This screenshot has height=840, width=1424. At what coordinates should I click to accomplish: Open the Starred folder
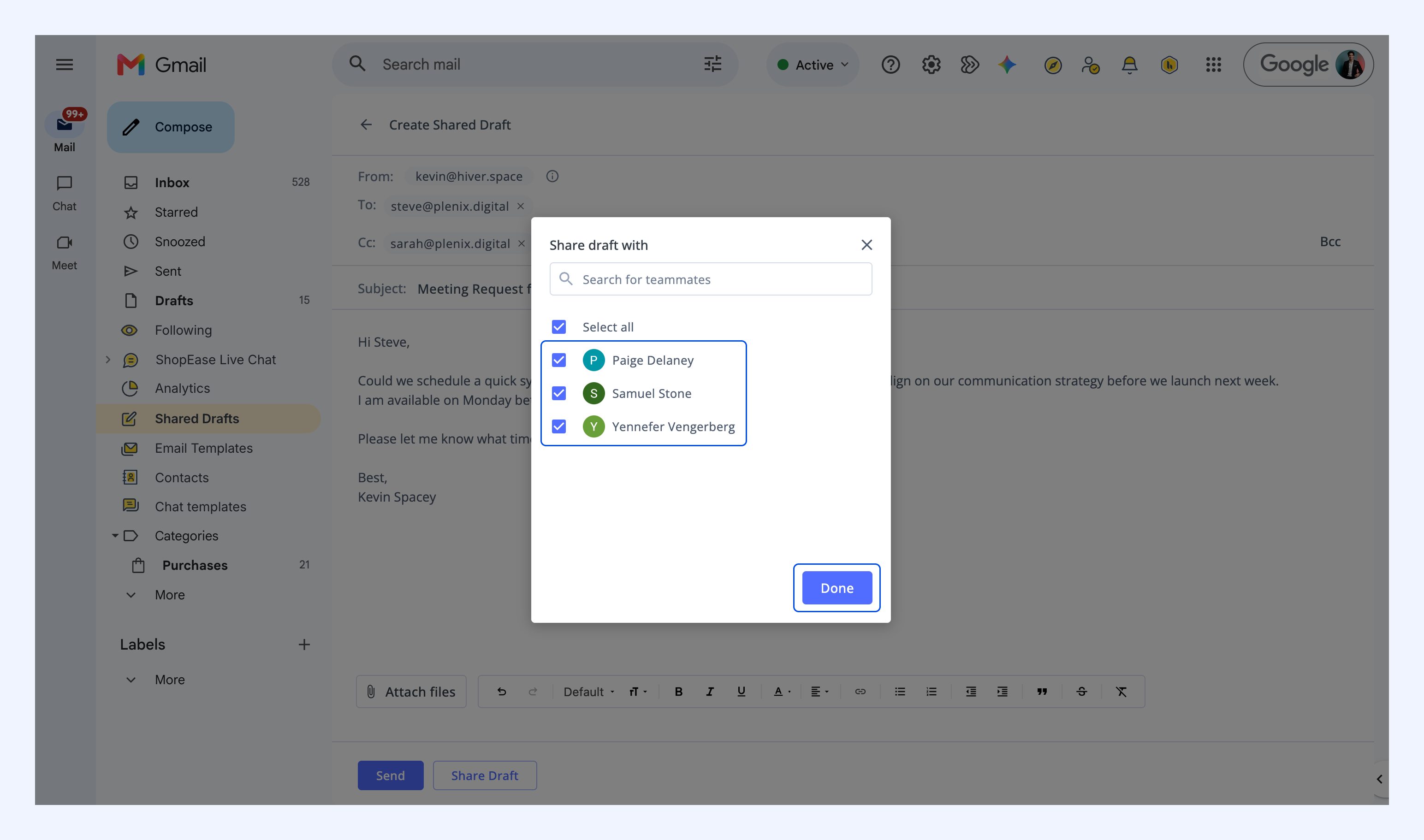208,212
